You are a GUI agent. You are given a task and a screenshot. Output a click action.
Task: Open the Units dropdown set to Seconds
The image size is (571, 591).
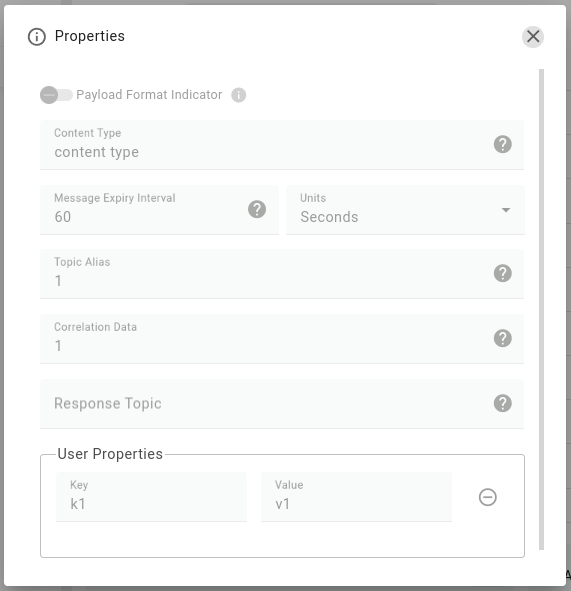[405, 210]
